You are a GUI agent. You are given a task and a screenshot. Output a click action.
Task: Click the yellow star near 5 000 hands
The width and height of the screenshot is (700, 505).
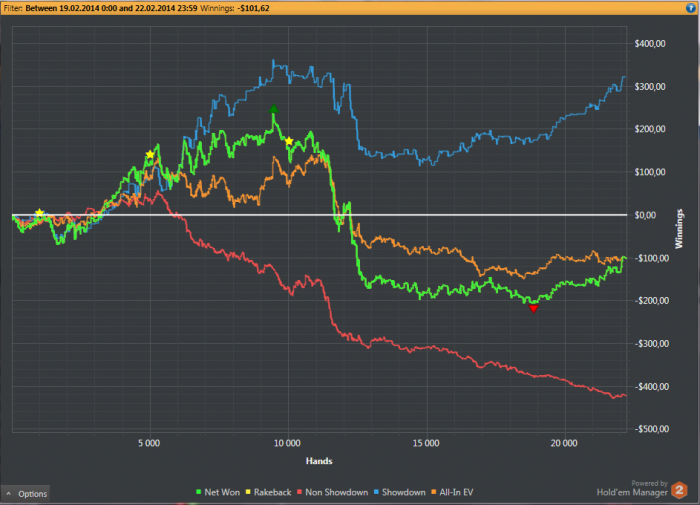(150, 154)
